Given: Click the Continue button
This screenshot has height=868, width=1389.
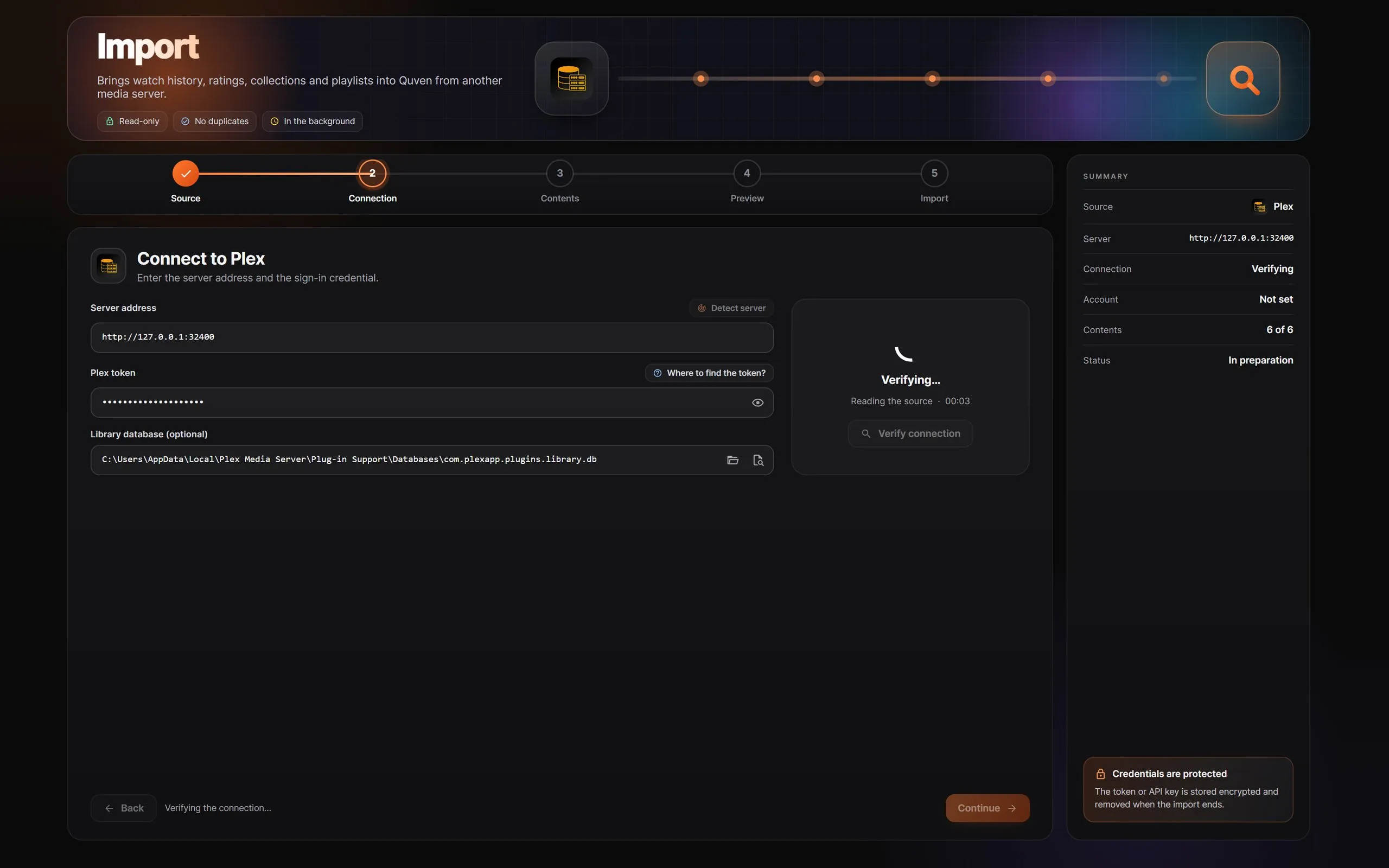Looking at the screenshot, I should tap(987, 808).
